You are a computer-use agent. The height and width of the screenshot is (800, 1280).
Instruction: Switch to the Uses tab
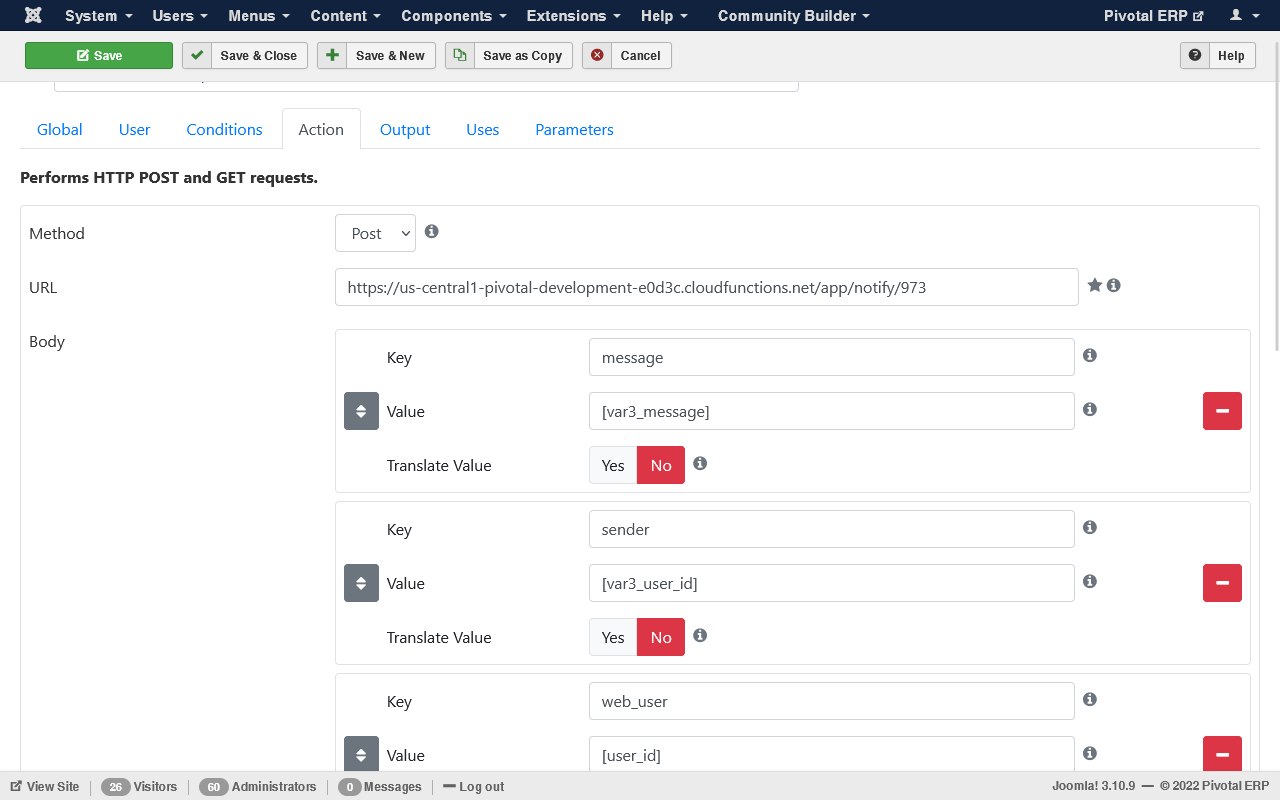[482, 129]
